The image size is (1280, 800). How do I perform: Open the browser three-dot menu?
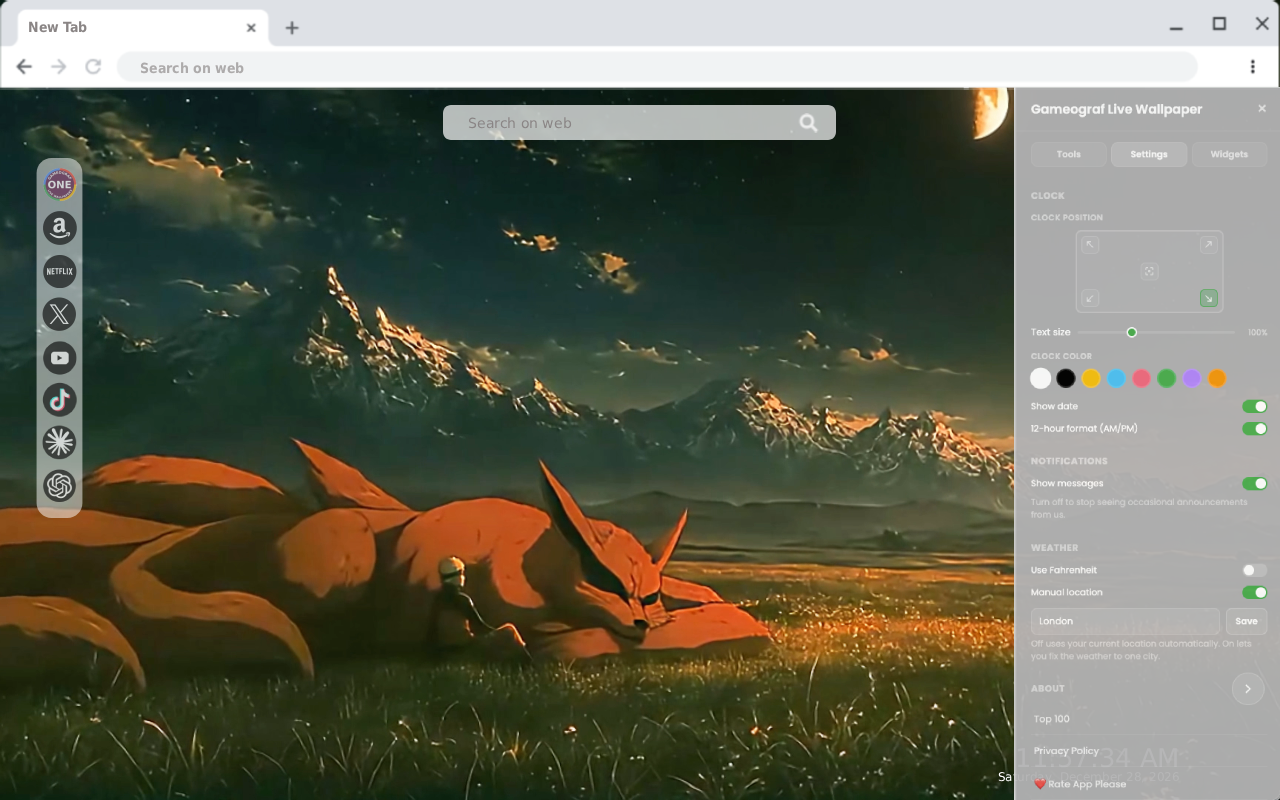point(1252,67)
